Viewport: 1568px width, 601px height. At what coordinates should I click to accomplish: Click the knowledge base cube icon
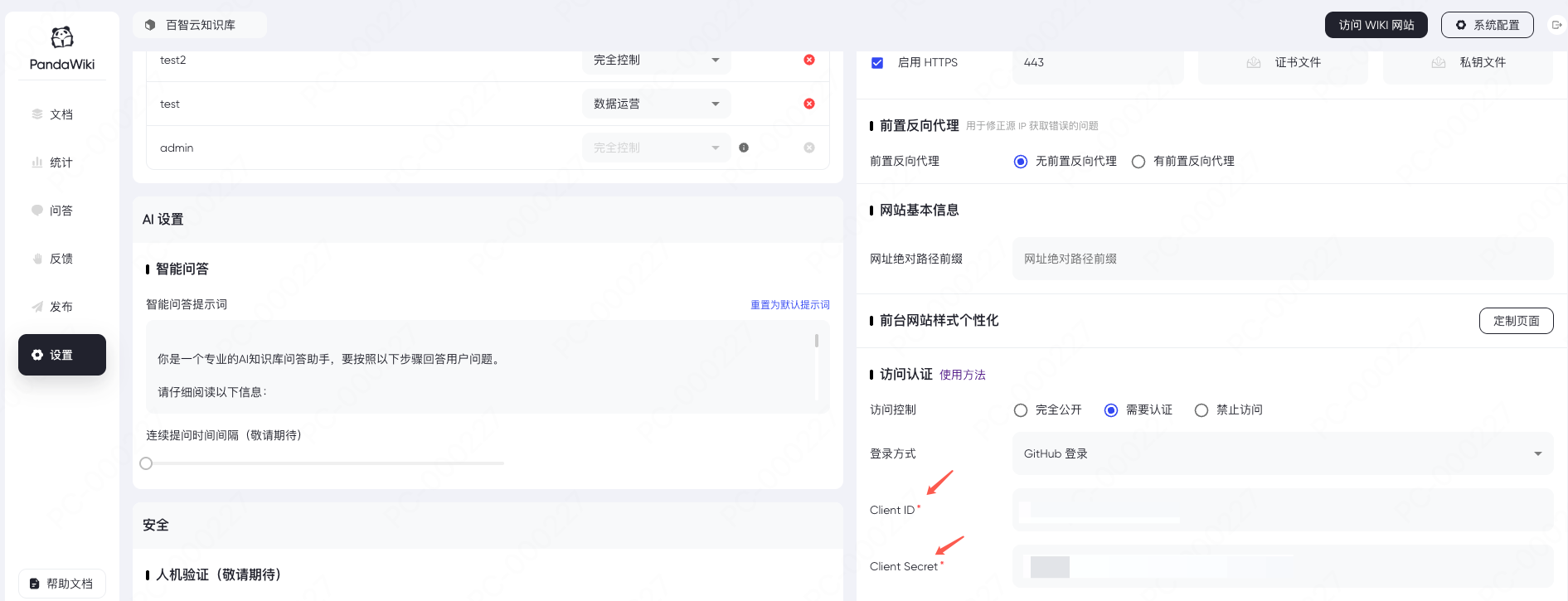point(150,25)
